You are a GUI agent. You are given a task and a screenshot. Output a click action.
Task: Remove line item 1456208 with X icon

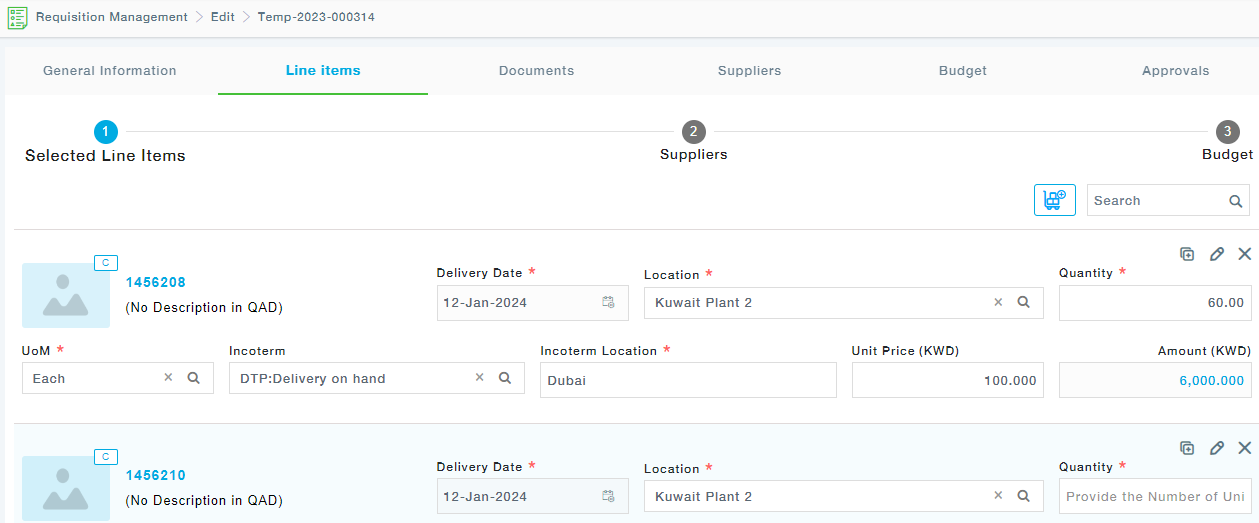[x=1245, y=254]
